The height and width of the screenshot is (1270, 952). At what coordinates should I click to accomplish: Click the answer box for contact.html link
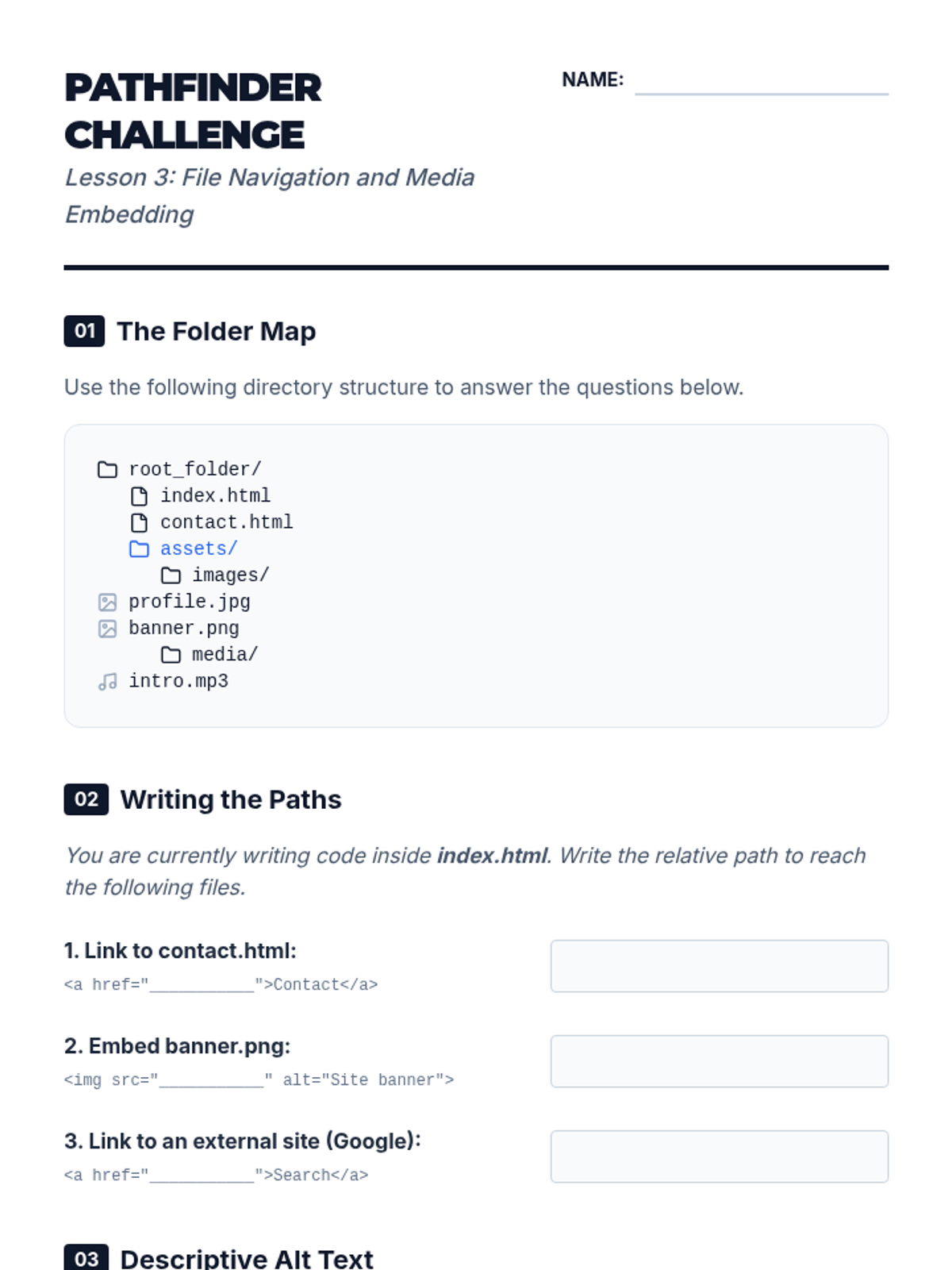tap(720, 966)
